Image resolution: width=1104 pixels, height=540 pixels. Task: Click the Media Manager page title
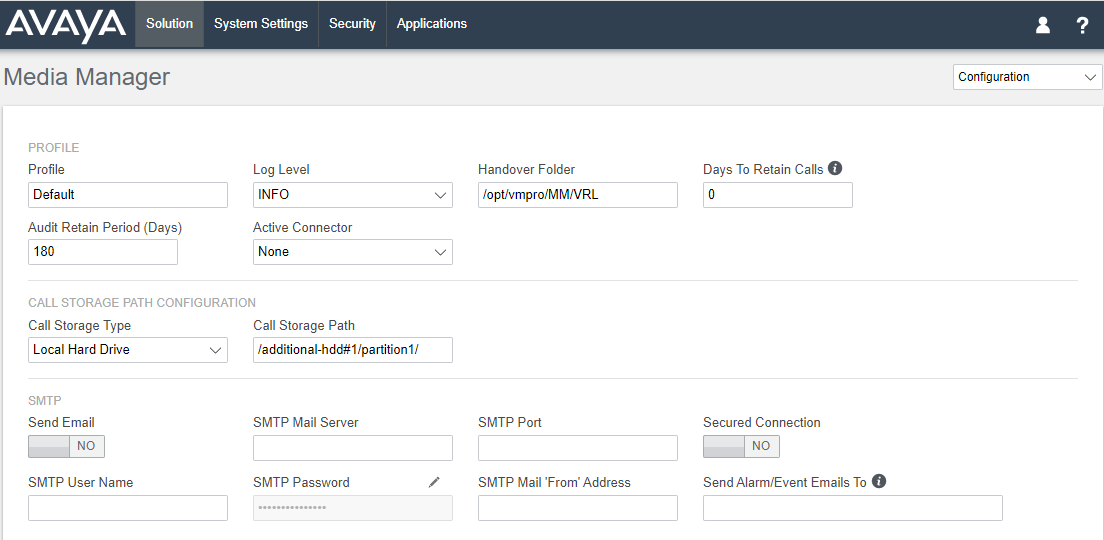(x=87, y=77)
